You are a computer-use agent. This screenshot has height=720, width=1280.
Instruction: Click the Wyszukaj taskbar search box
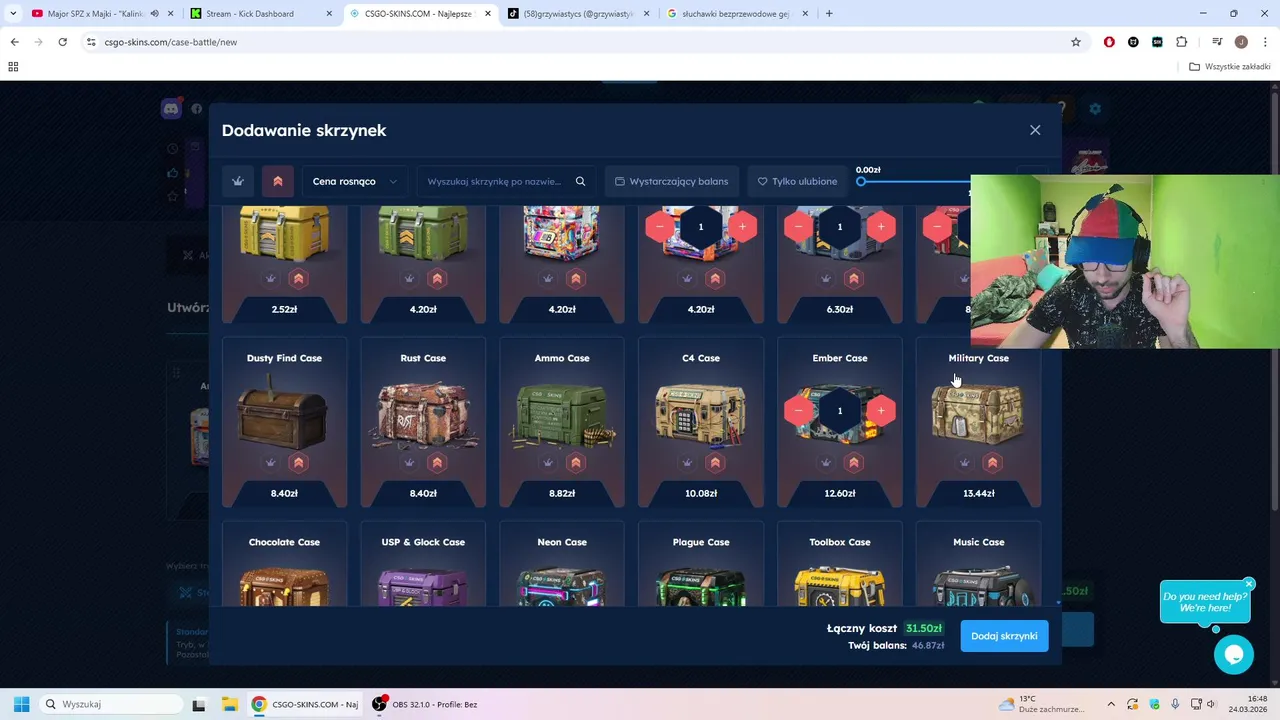tap(110, 704)
